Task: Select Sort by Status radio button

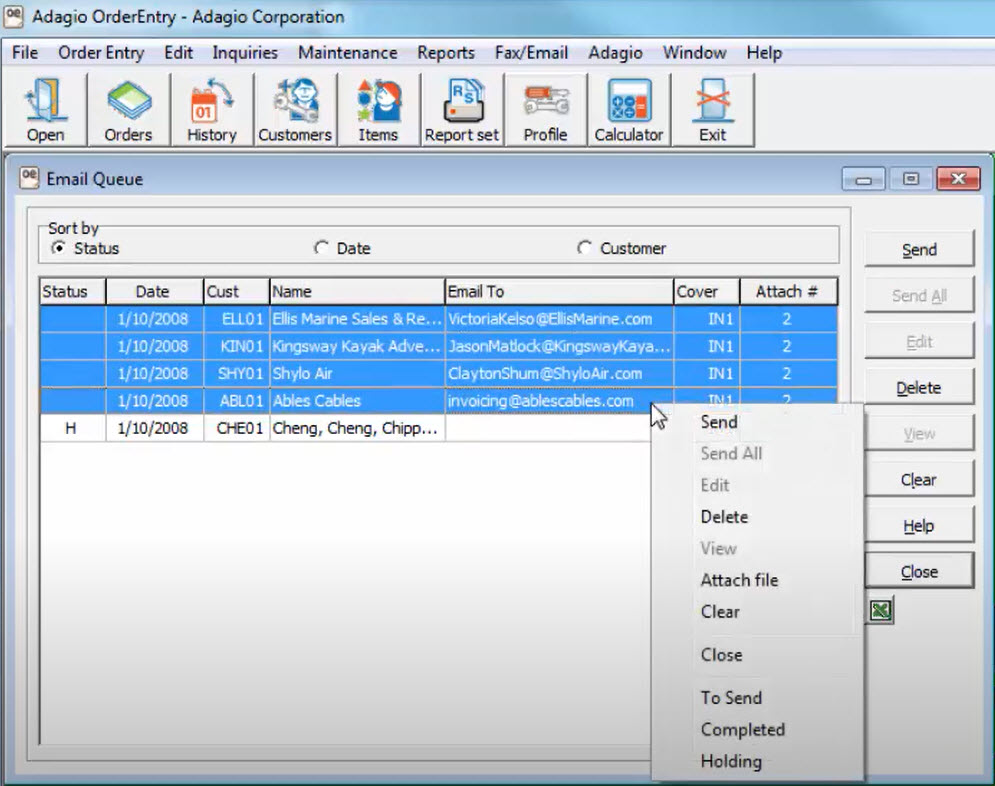Action: click(x=58, y=247)
